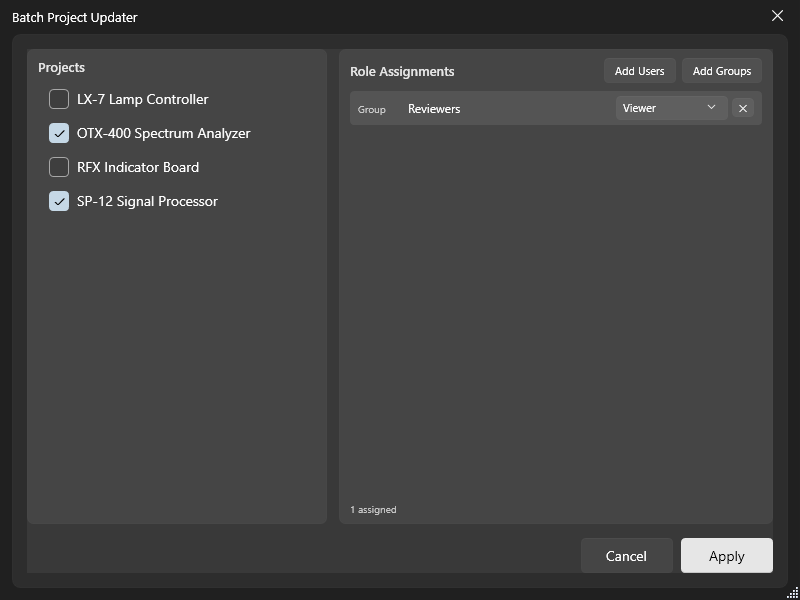Deselect the SP-12 Signal Processor checkbox
This screenshot has height=600, width=800.
pyautogui.click(x=59, y=201)
